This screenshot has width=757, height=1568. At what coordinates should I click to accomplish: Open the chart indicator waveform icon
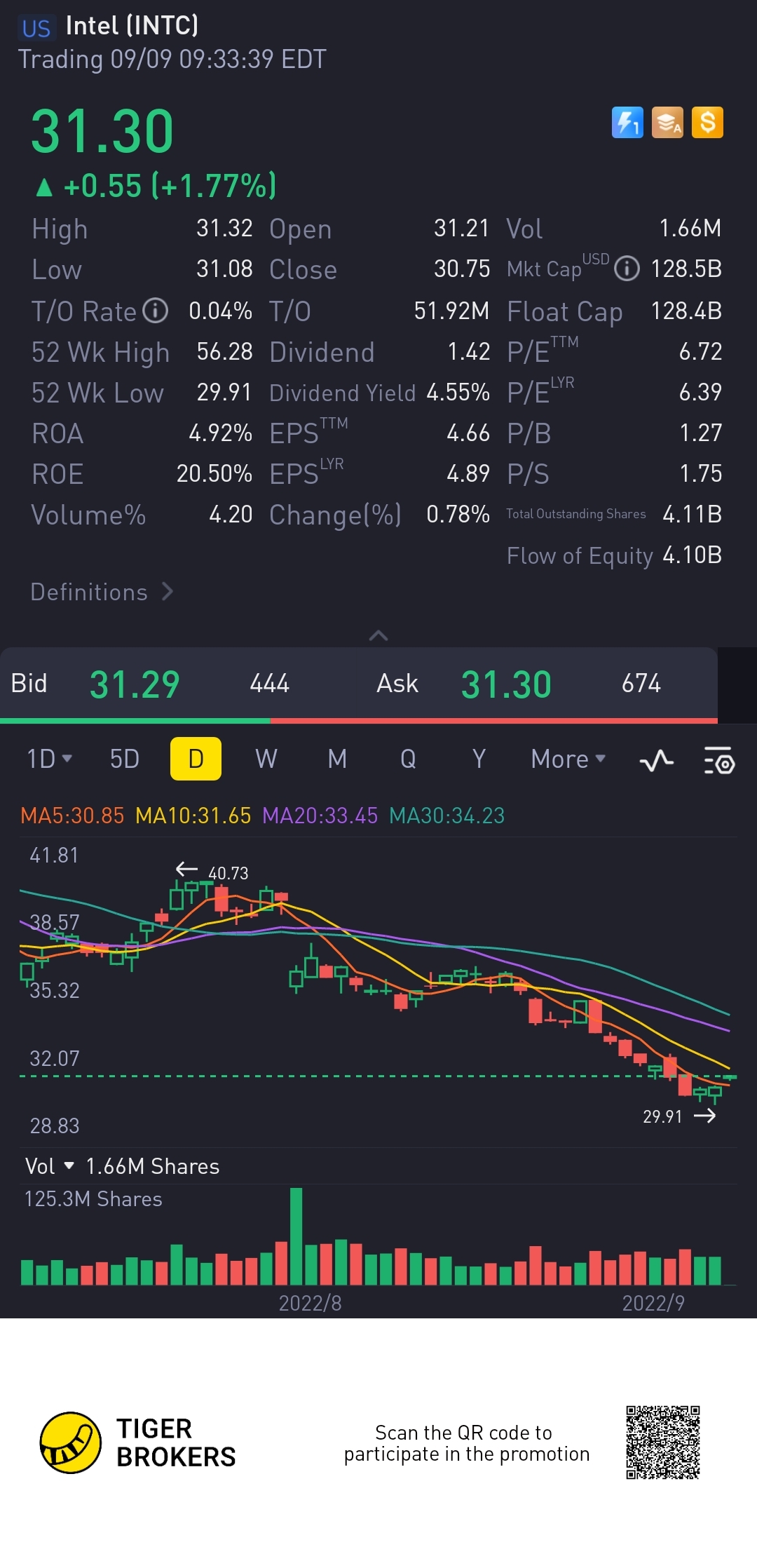[657, 760]
